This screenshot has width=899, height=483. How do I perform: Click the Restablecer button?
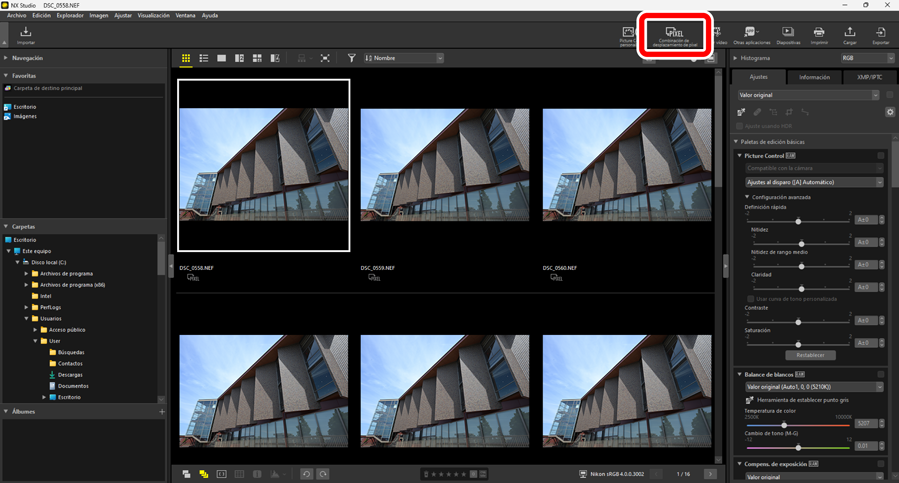tap(810, 355)
